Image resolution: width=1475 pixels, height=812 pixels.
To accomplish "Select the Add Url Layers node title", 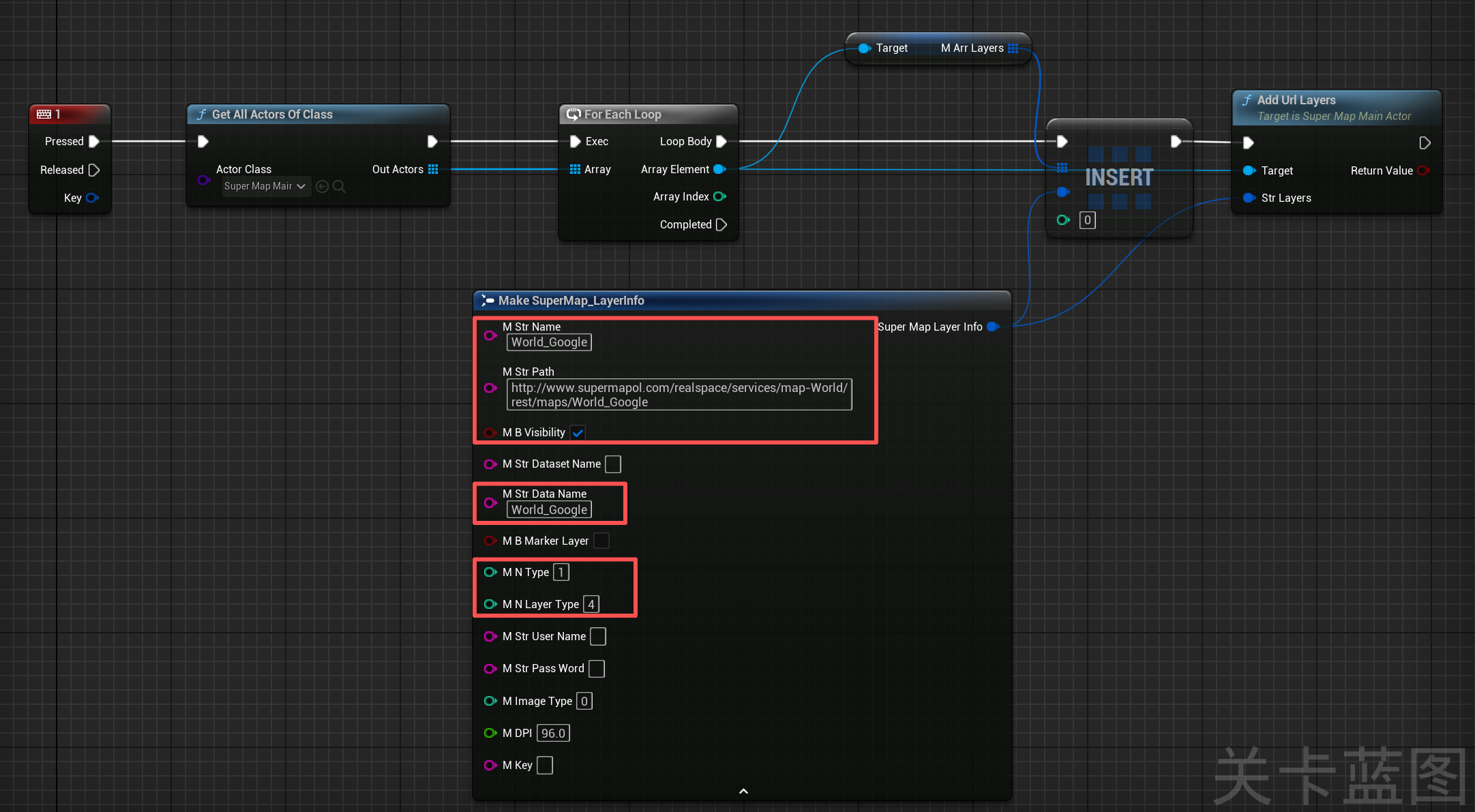I will [x=1296, y=100].
